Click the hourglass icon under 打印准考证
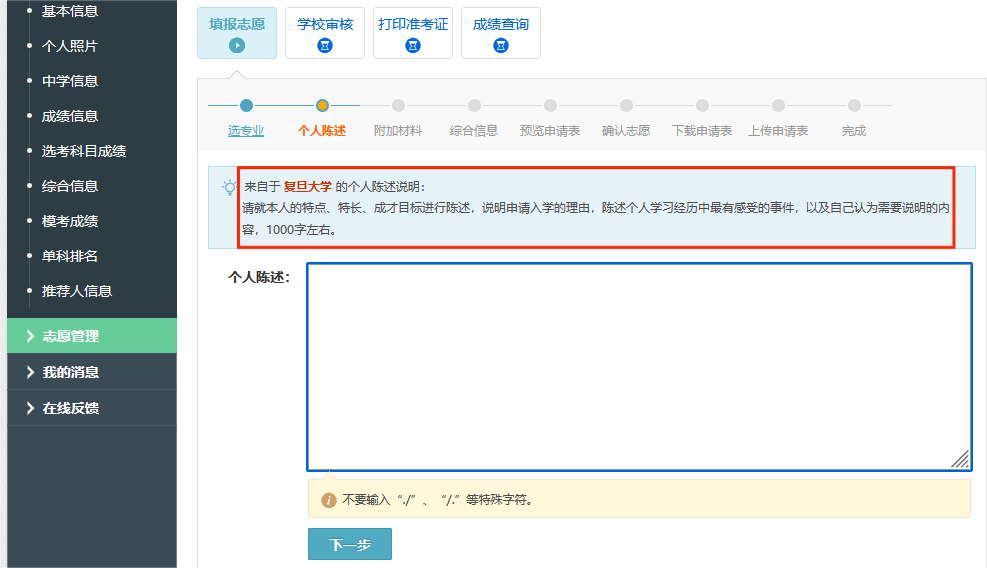Screen dimensions: 987x568 pyautogui.click(x=413, y=45)
